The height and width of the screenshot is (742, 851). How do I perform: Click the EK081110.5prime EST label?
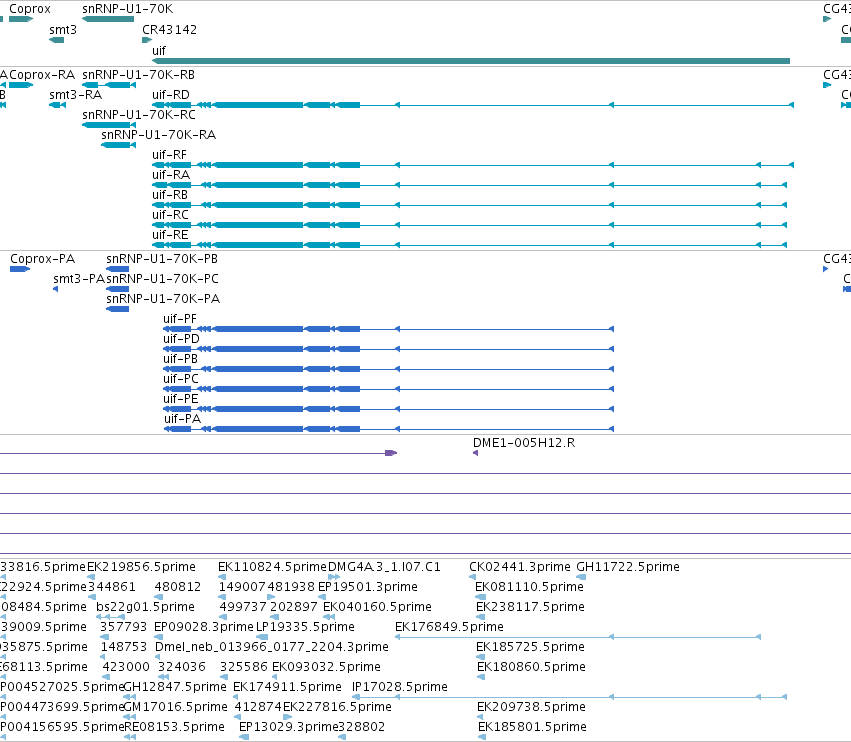[529, 587]
